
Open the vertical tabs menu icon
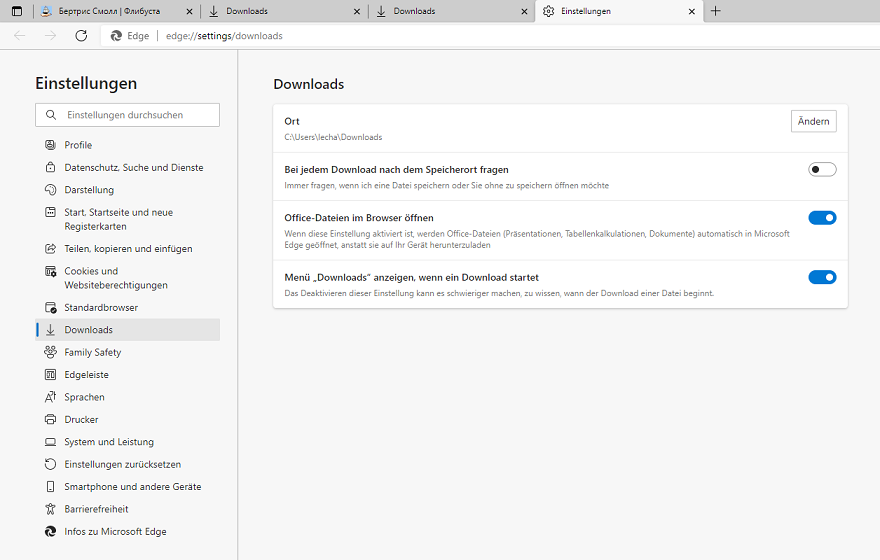17,11
